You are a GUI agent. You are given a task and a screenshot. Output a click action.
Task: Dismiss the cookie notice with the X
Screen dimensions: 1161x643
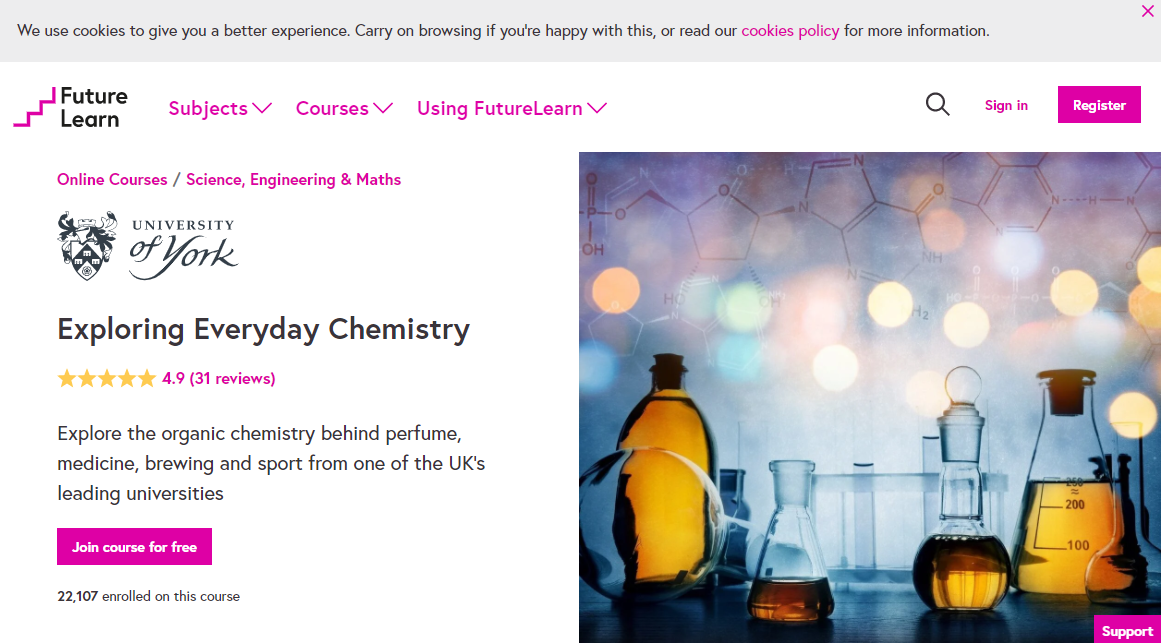click(1147, 11)
